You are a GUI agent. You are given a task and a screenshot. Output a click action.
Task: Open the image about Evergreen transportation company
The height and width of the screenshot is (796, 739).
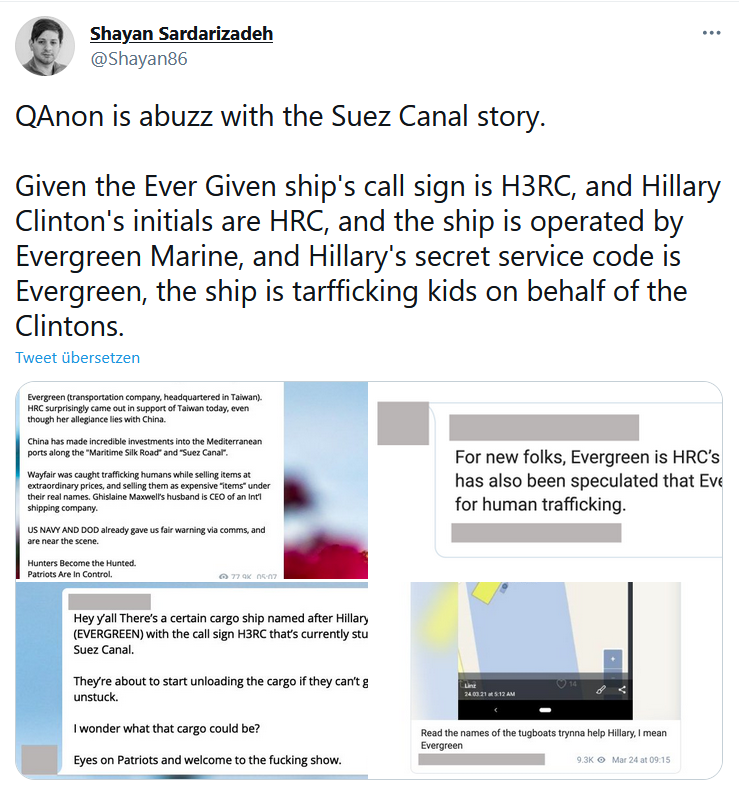pyautogui.click(x=192, y=480)
